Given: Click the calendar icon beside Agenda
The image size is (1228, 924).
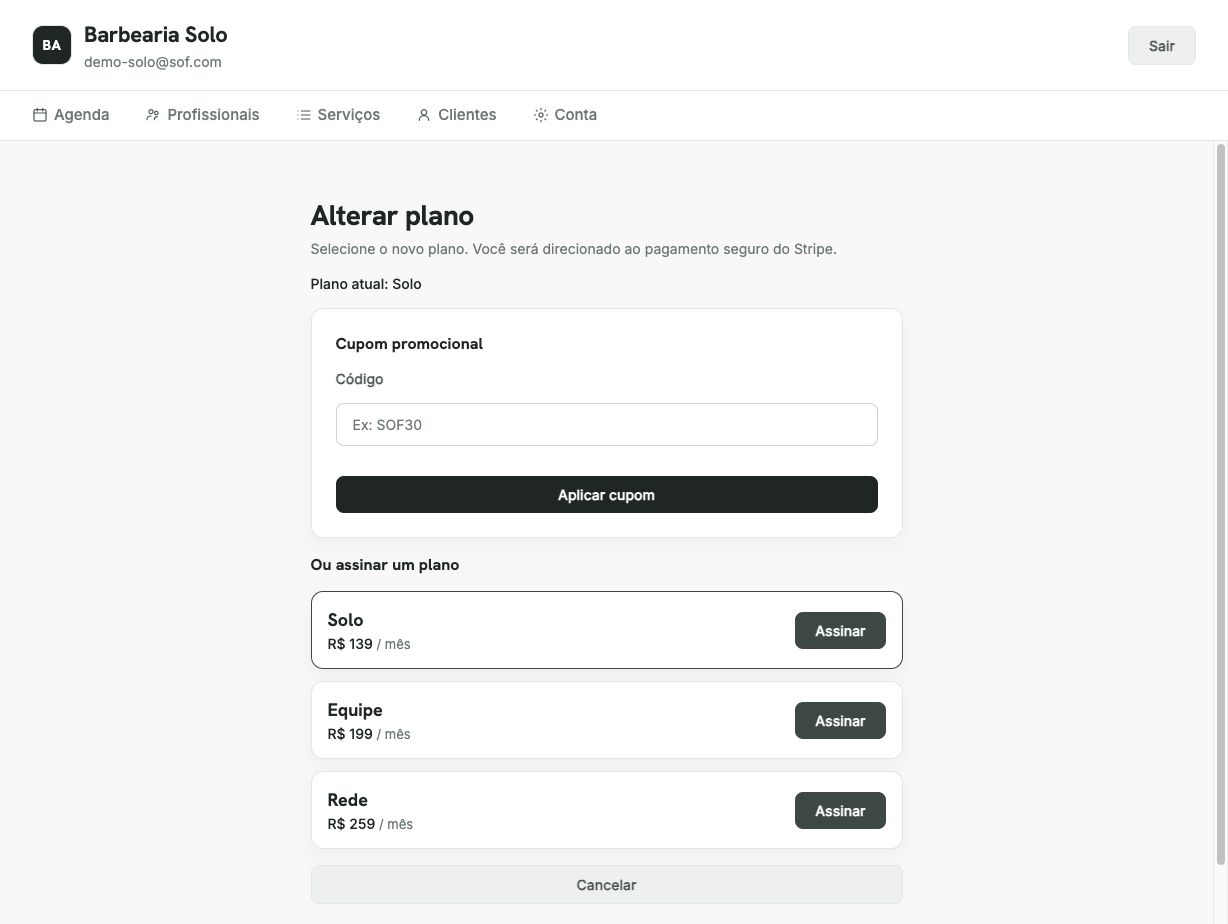Looking at the screenshot, I should [x=40, y=115].
